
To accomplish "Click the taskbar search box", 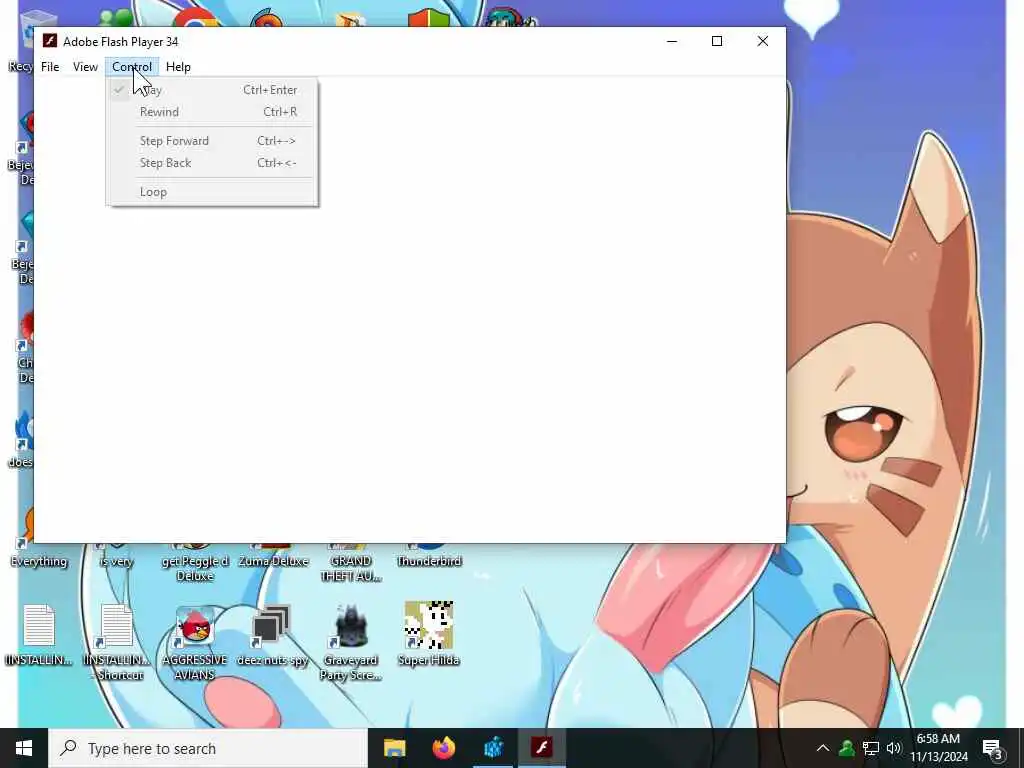I will 208,748.
